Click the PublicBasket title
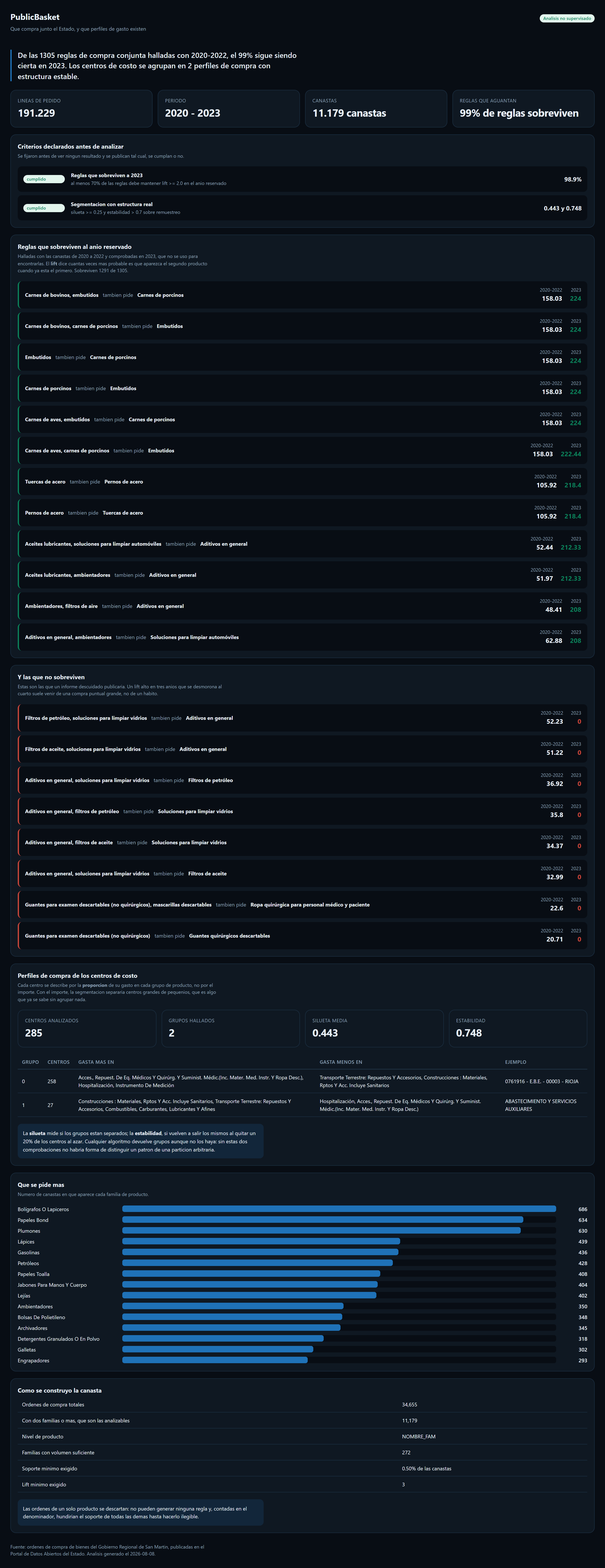 coord(35,17)
